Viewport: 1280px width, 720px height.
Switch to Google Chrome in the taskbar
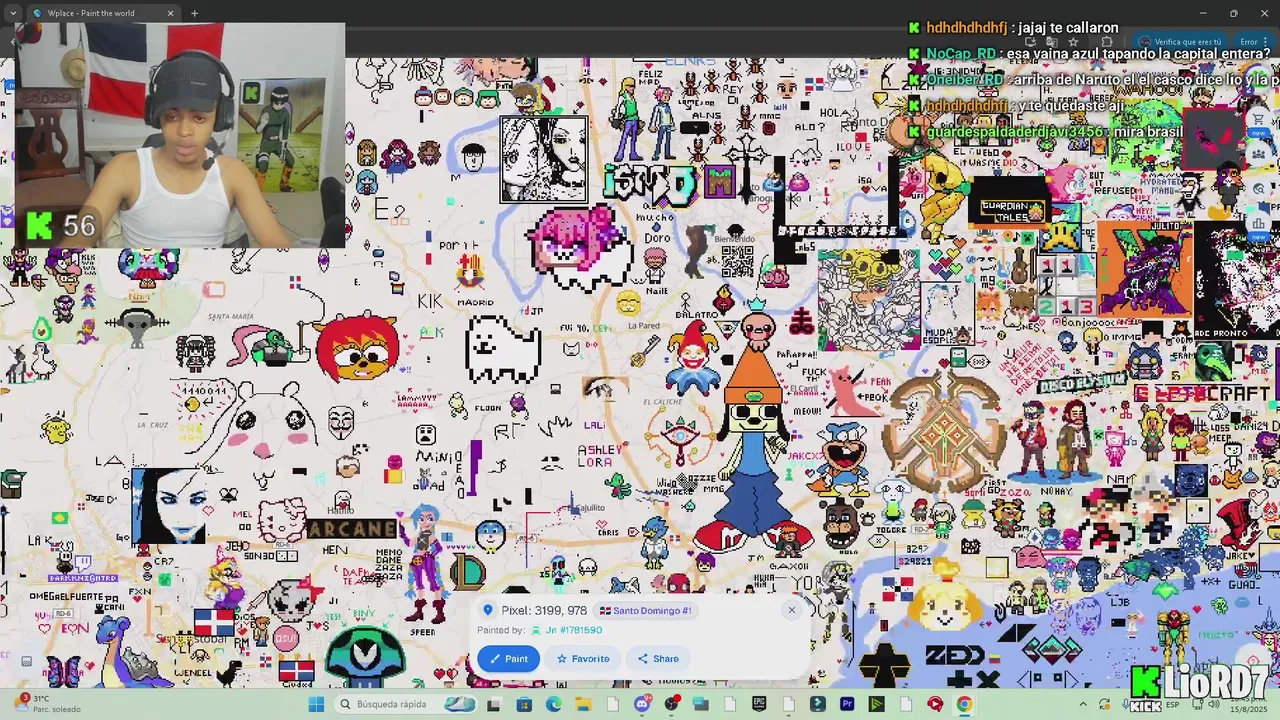(x=964, y=704)
